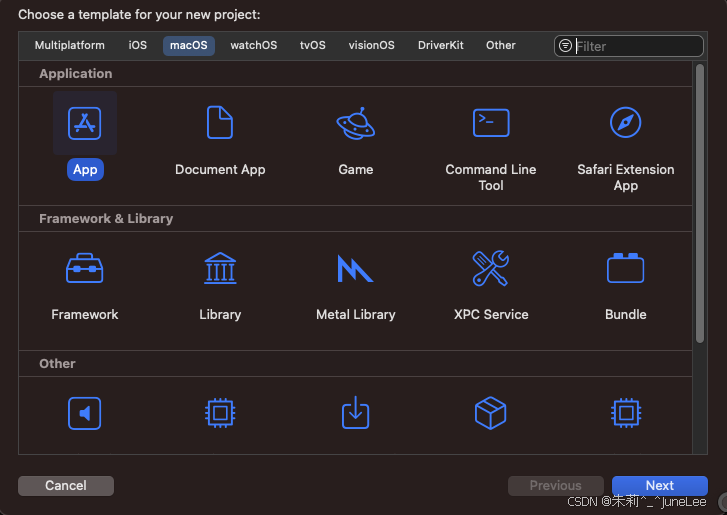Click the highlighted 'App' label
Viewport: 727px width, 515px height.
[85, 170]
